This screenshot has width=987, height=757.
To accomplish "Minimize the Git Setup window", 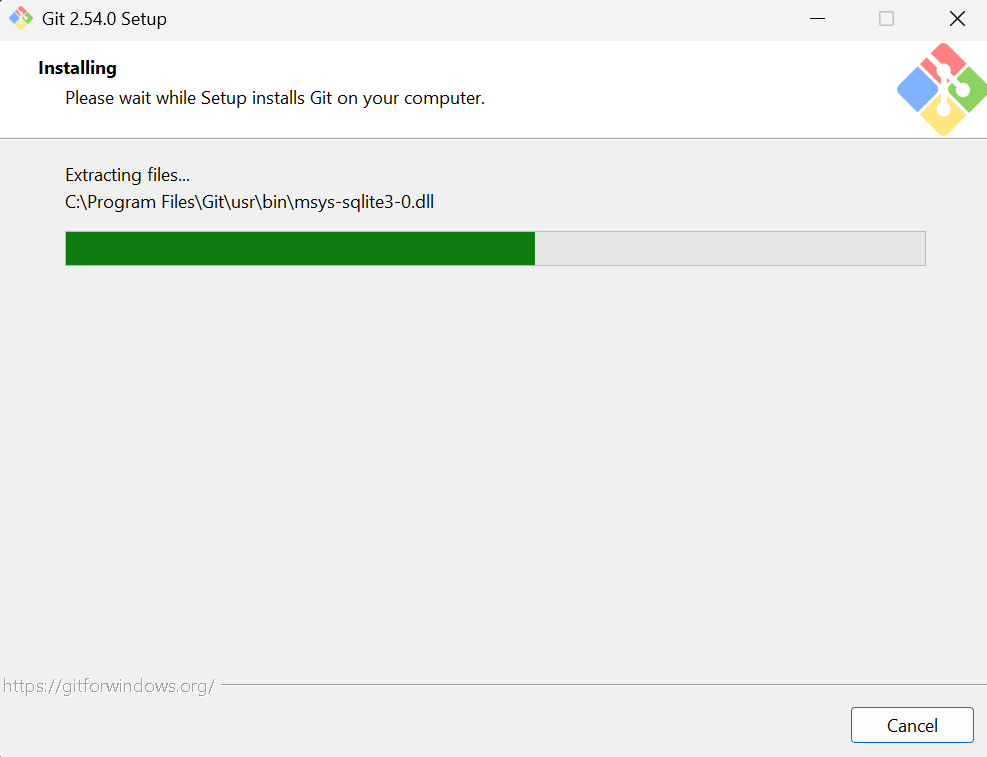I will point(817,19).
